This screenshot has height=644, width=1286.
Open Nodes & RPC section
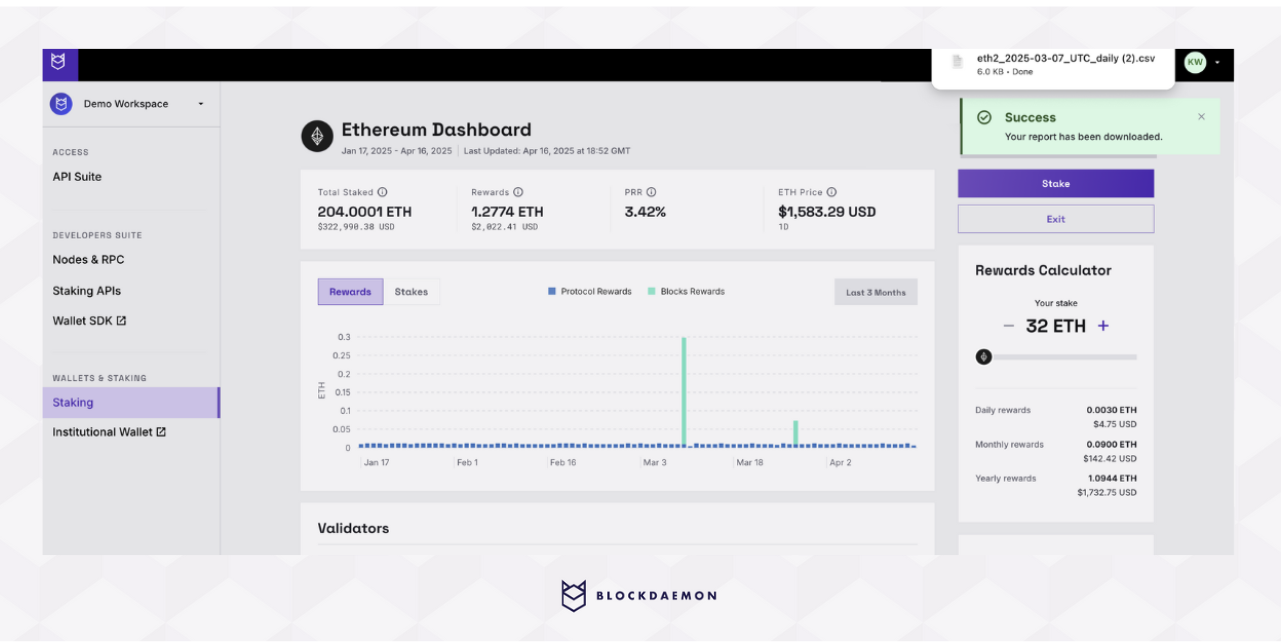tap(89, 260)
